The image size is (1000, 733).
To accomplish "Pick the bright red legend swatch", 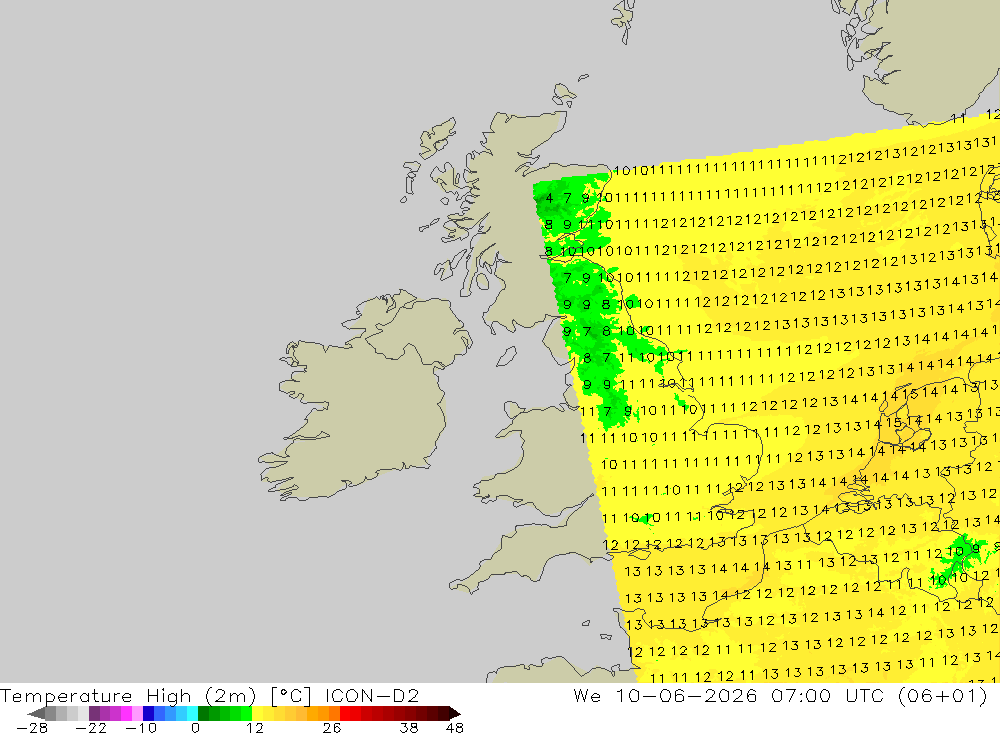I will (345, 713).
